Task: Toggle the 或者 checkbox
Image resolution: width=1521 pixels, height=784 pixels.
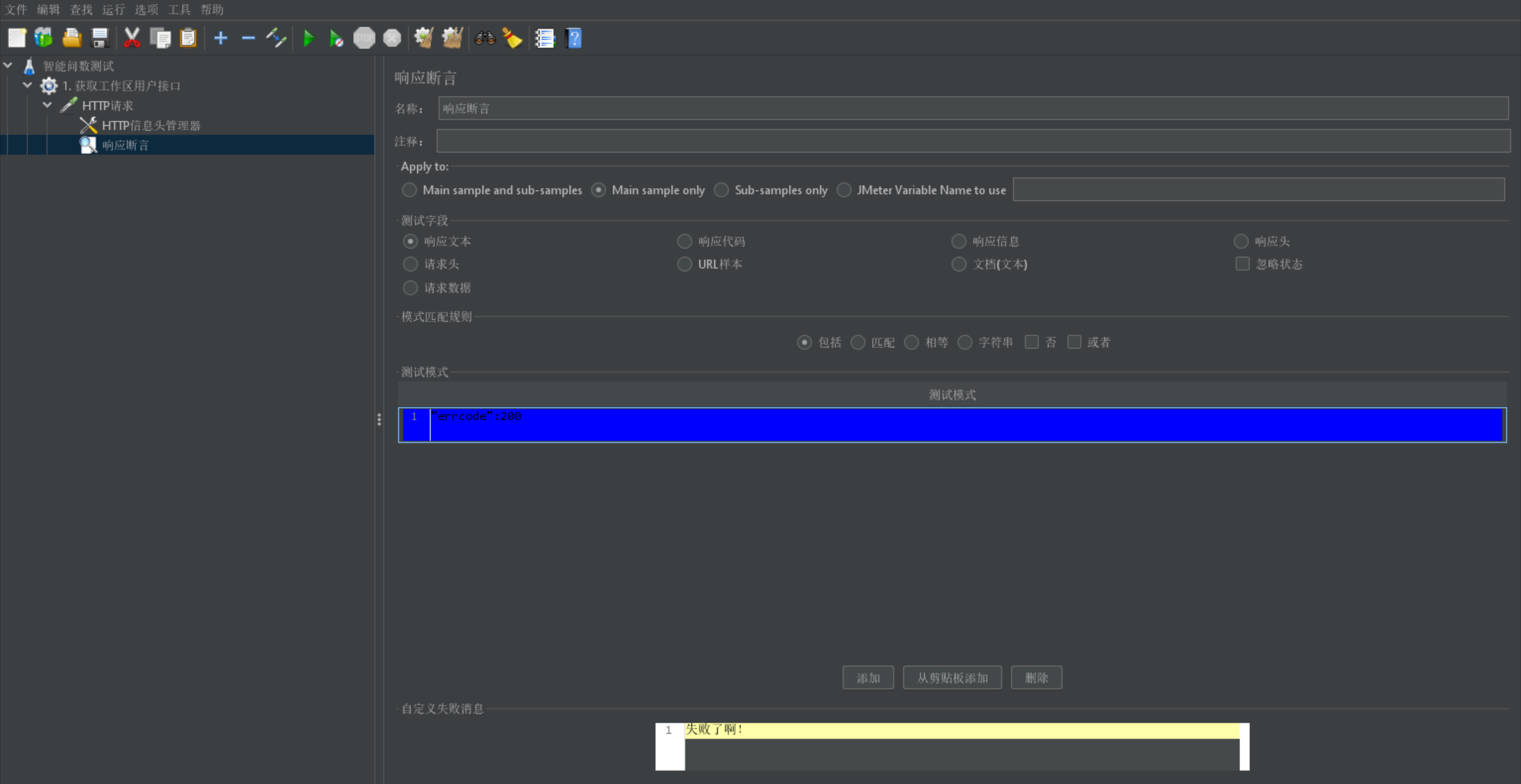Action: [1074, 343]
